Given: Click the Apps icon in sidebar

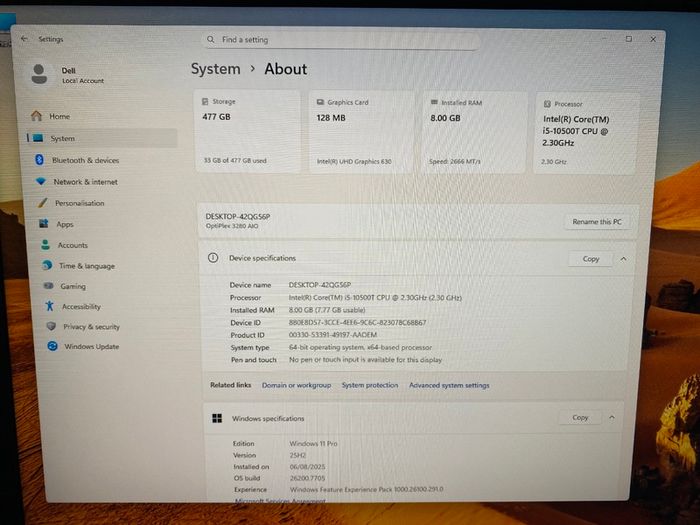Looking at the screenshot, I should coord(44,223).
